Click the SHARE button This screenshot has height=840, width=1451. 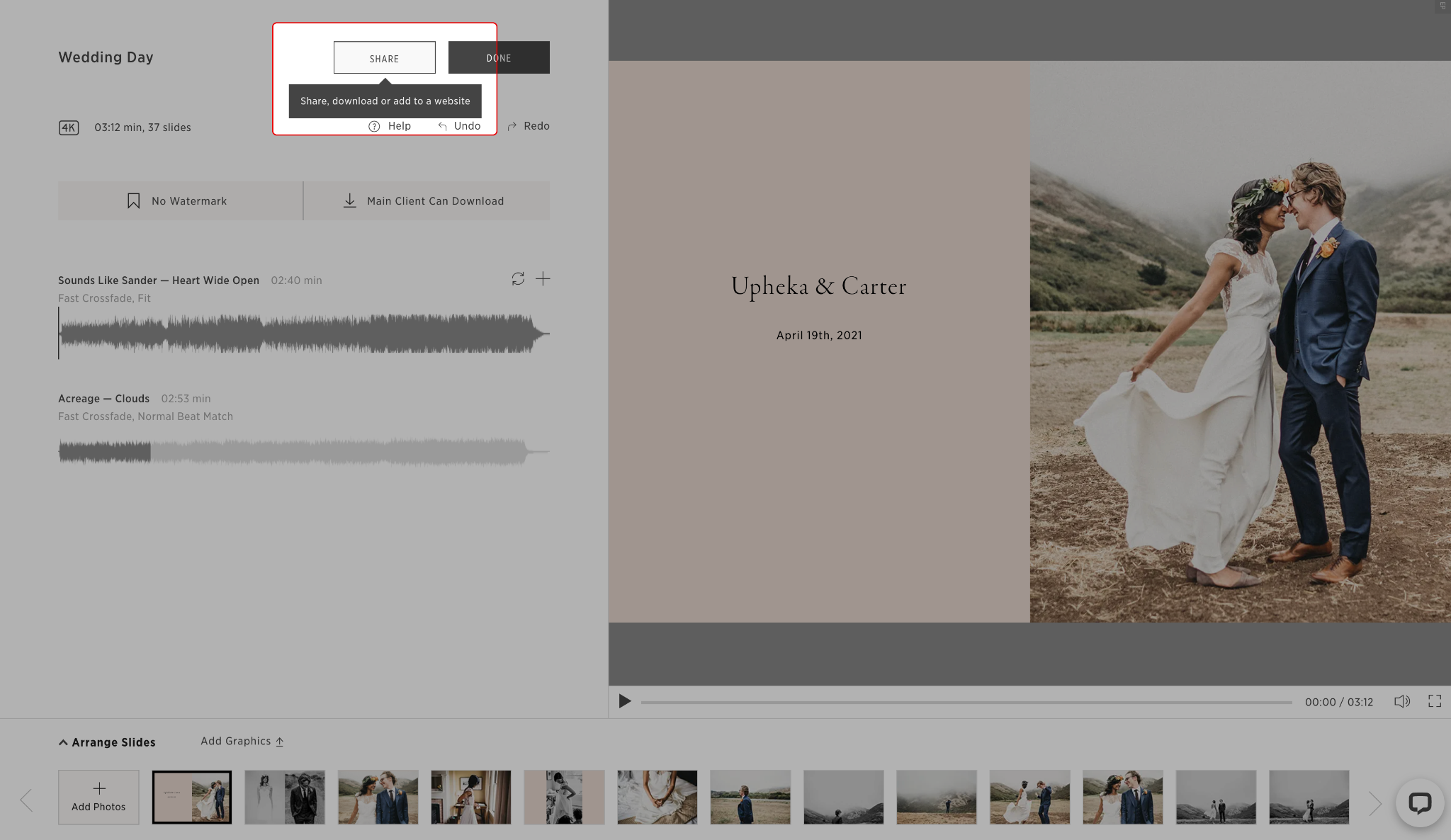pyautogui.click(x=385, y=57)
